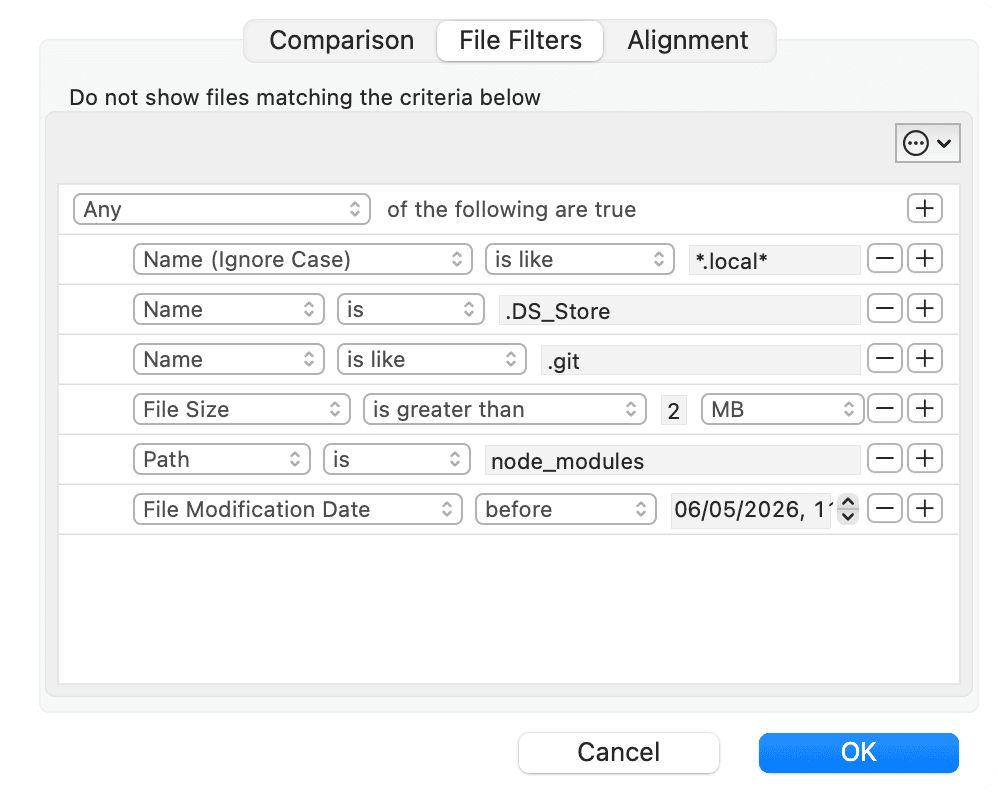Open the MB unit dropdown

[782, 409]
